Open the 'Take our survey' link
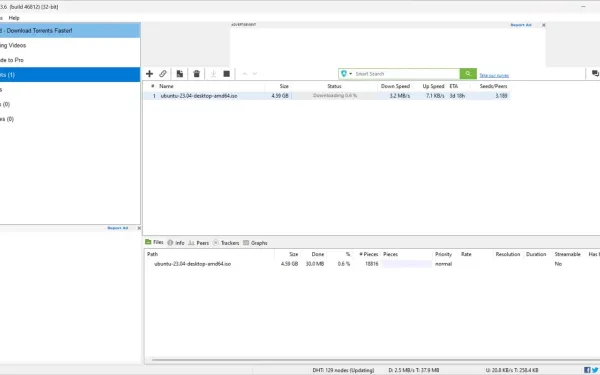The height and width of the screenshot is (375, 600). point(494,75)
